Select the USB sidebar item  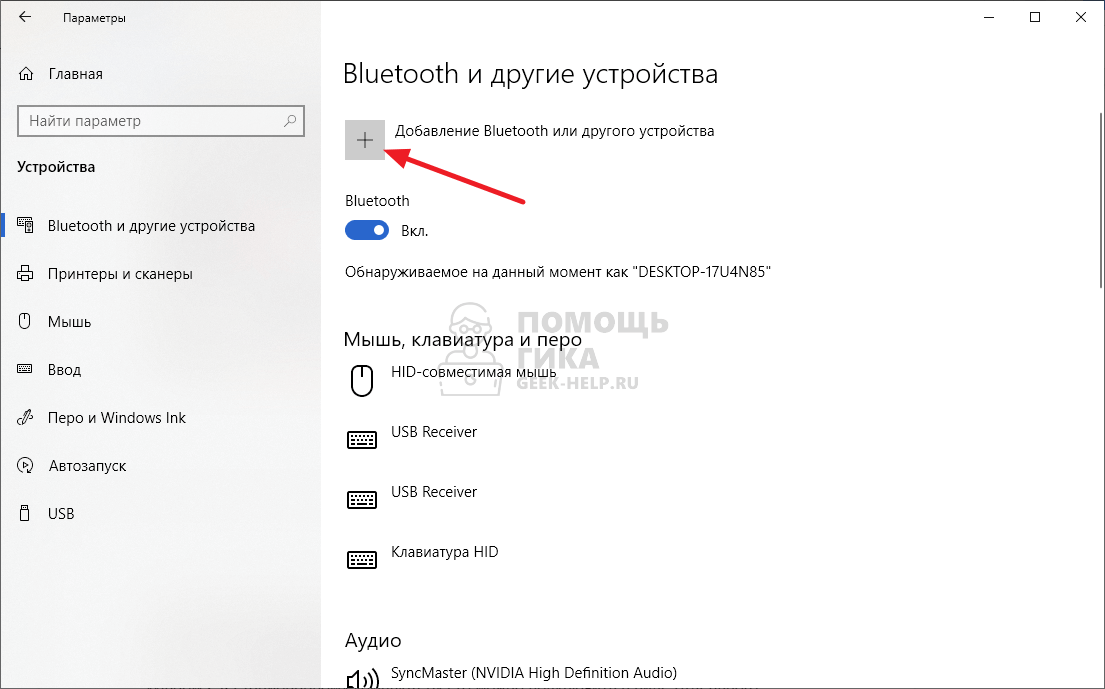61,514
